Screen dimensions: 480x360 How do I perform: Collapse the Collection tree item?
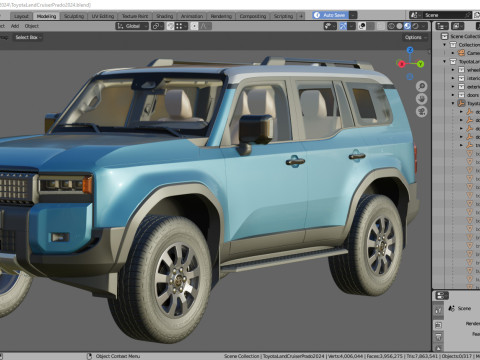pyautogui.click(x=444, y=45)
